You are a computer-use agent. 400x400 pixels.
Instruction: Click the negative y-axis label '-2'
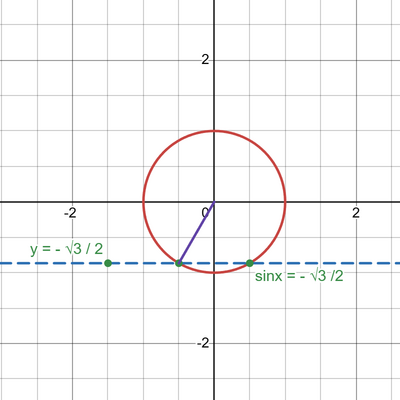(x=203, y=343)
